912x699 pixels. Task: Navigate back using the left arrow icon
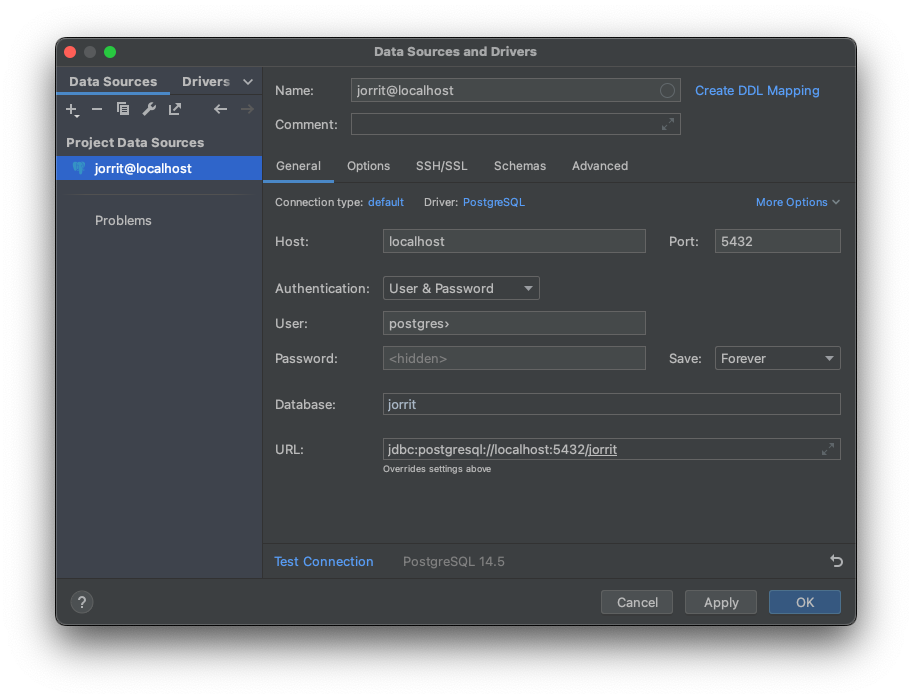(220, 109)
